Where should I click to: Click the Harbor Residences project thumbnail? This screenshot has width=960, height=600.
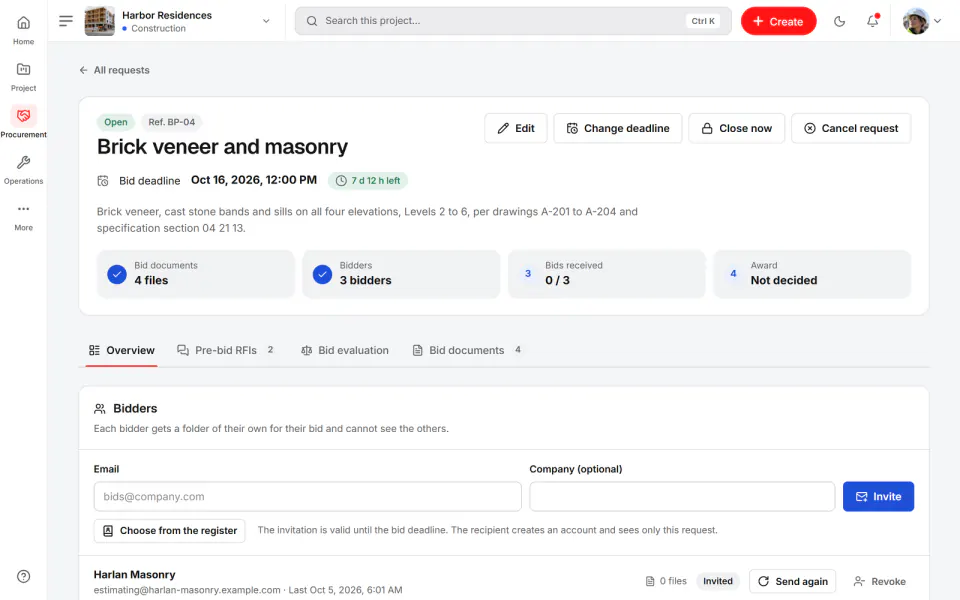pos(99,21)
